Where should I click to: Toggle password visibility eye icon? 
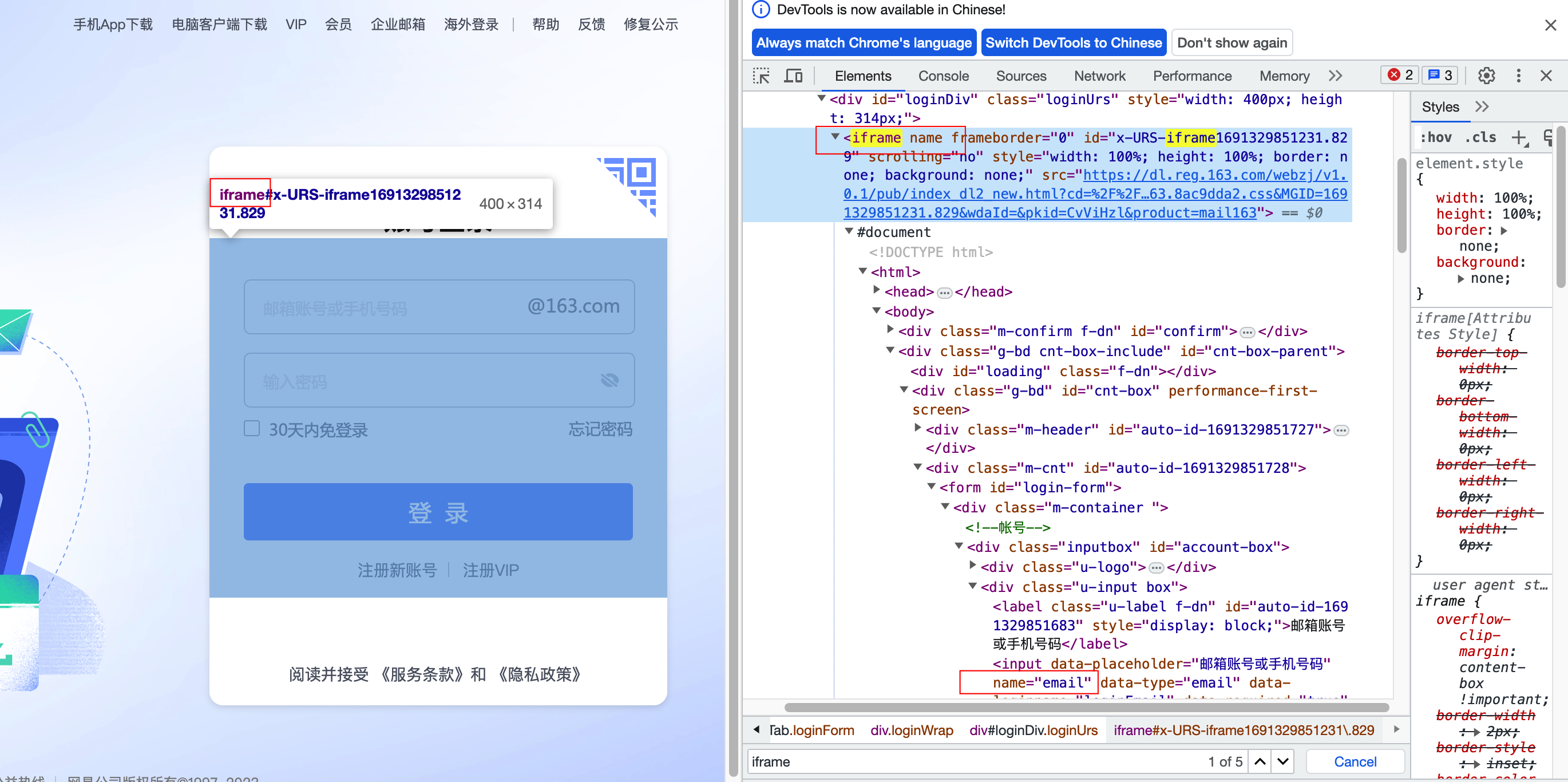coord(609,381)
